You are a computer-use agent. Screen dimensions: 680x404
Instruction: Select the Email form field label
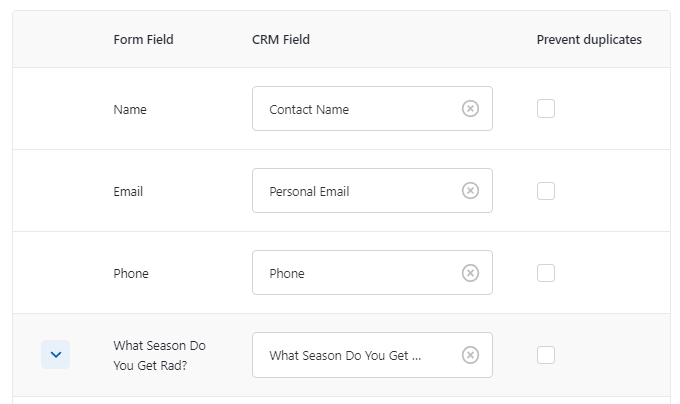[128, 192]
